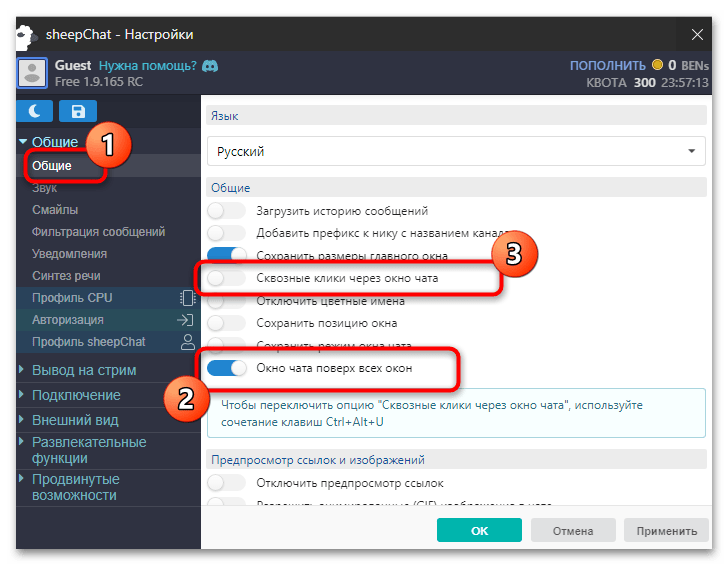Open Звук settings page
The width and height of the screenshot is (728, 565).
45,188
